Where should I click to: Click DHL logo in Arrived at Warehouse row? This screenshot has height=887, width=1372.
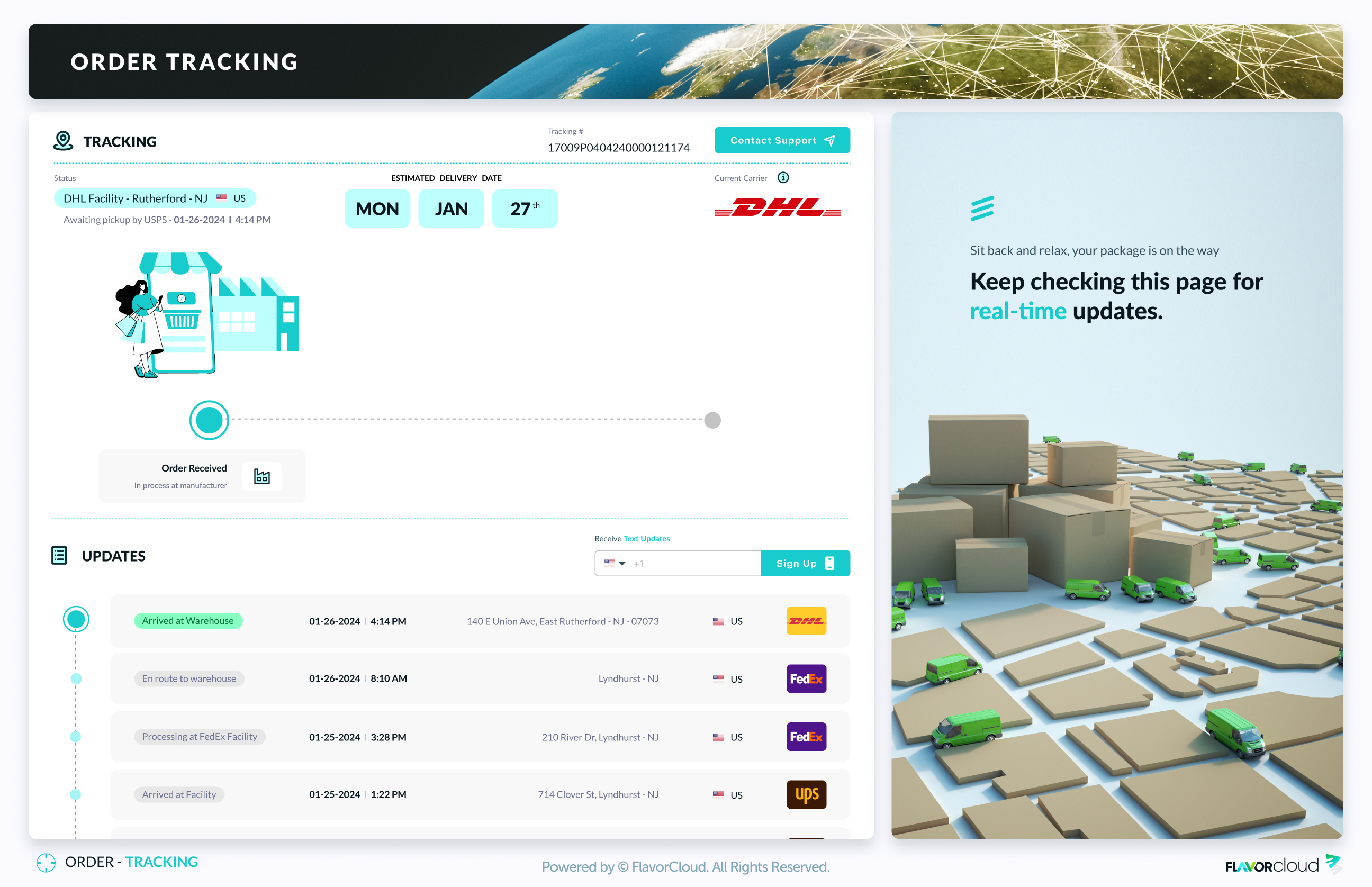806,620
